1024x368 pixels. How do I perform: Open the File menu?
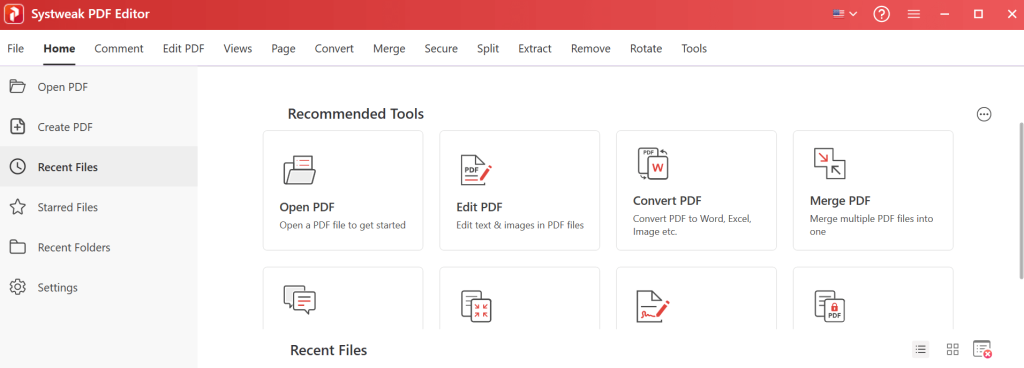16,48
